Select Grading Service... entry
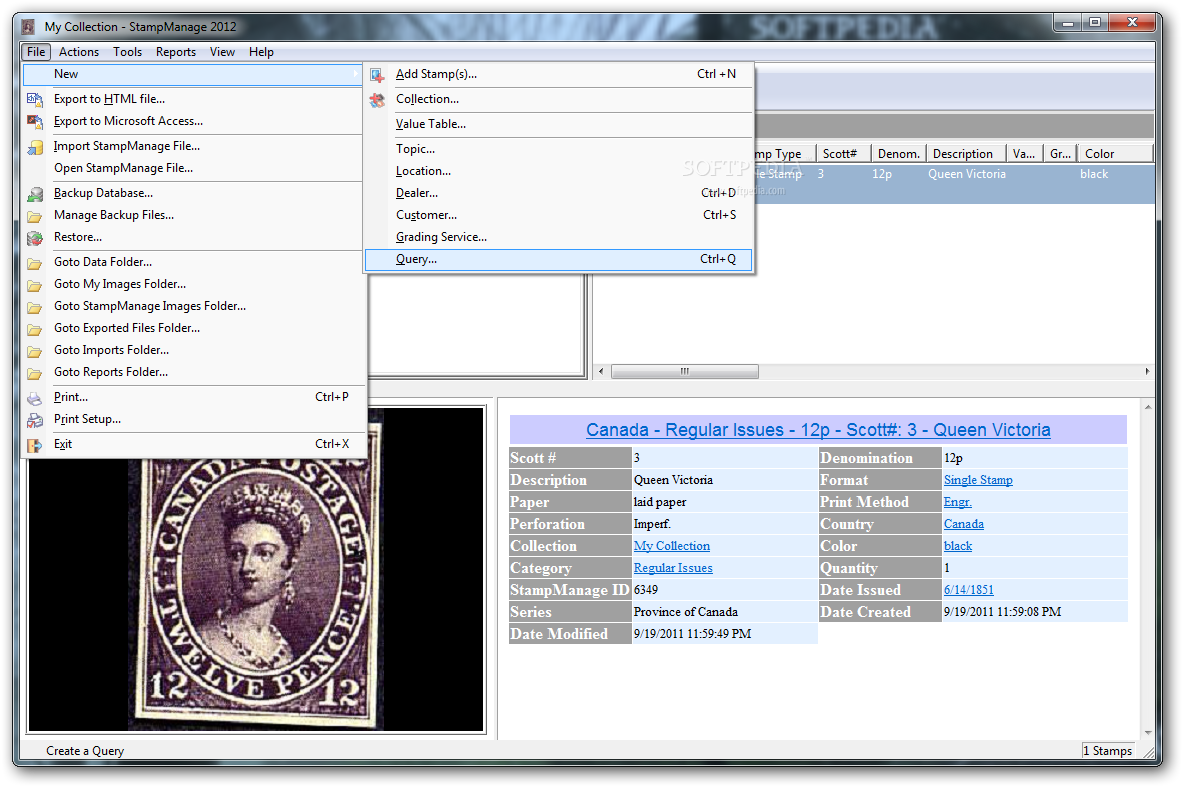 coord(559,236)
